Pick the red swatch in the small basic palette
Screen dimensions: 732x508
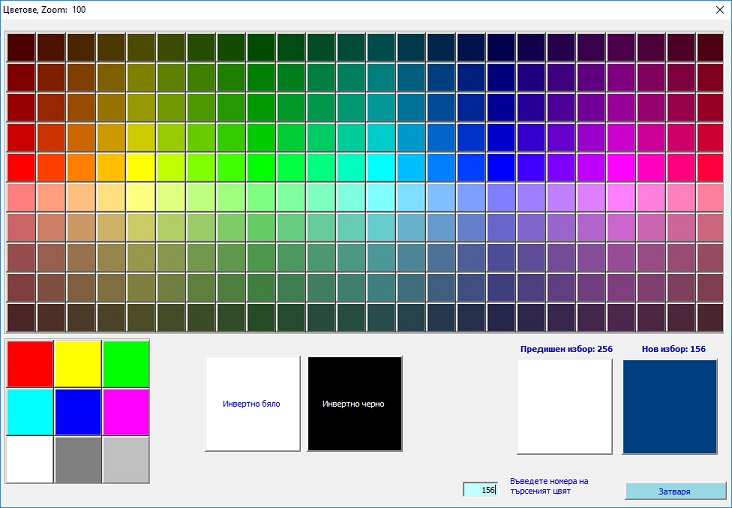coord(30,364)
